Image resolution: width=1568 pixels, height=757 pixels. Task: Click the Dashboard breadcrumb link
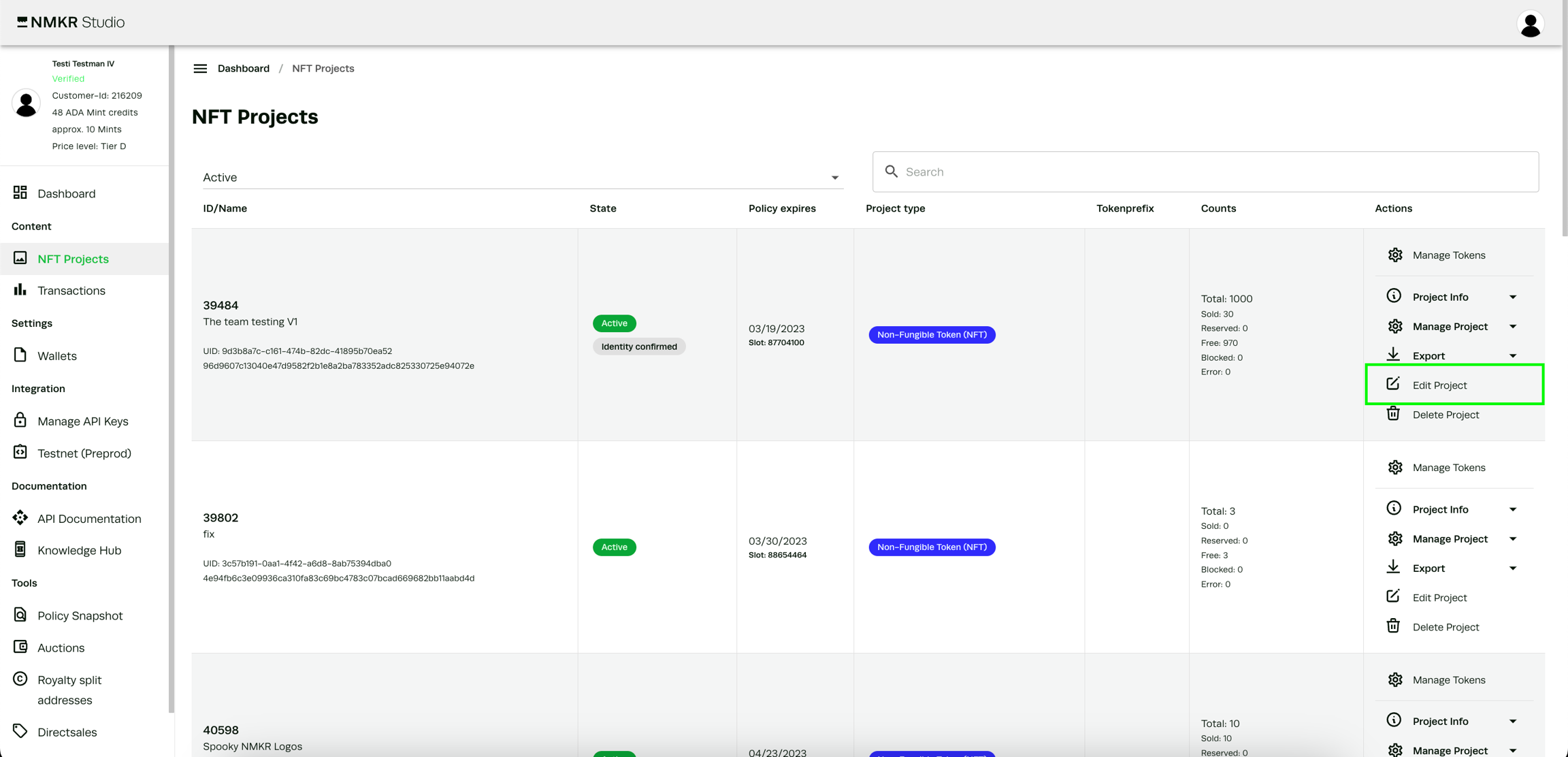[243, 69]
